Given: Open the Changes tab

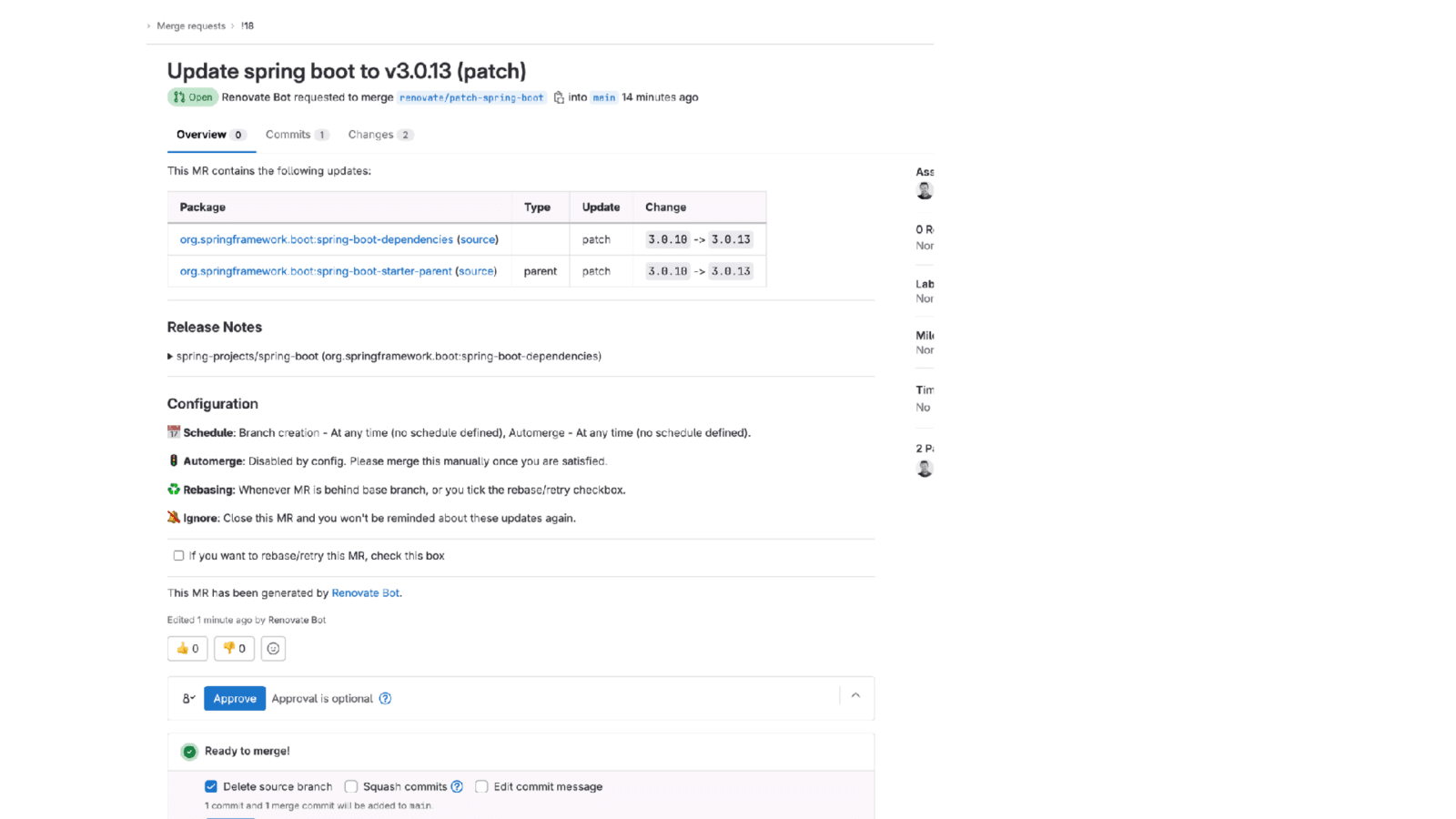Looking at the screenshot, I should tap(380, 135).
